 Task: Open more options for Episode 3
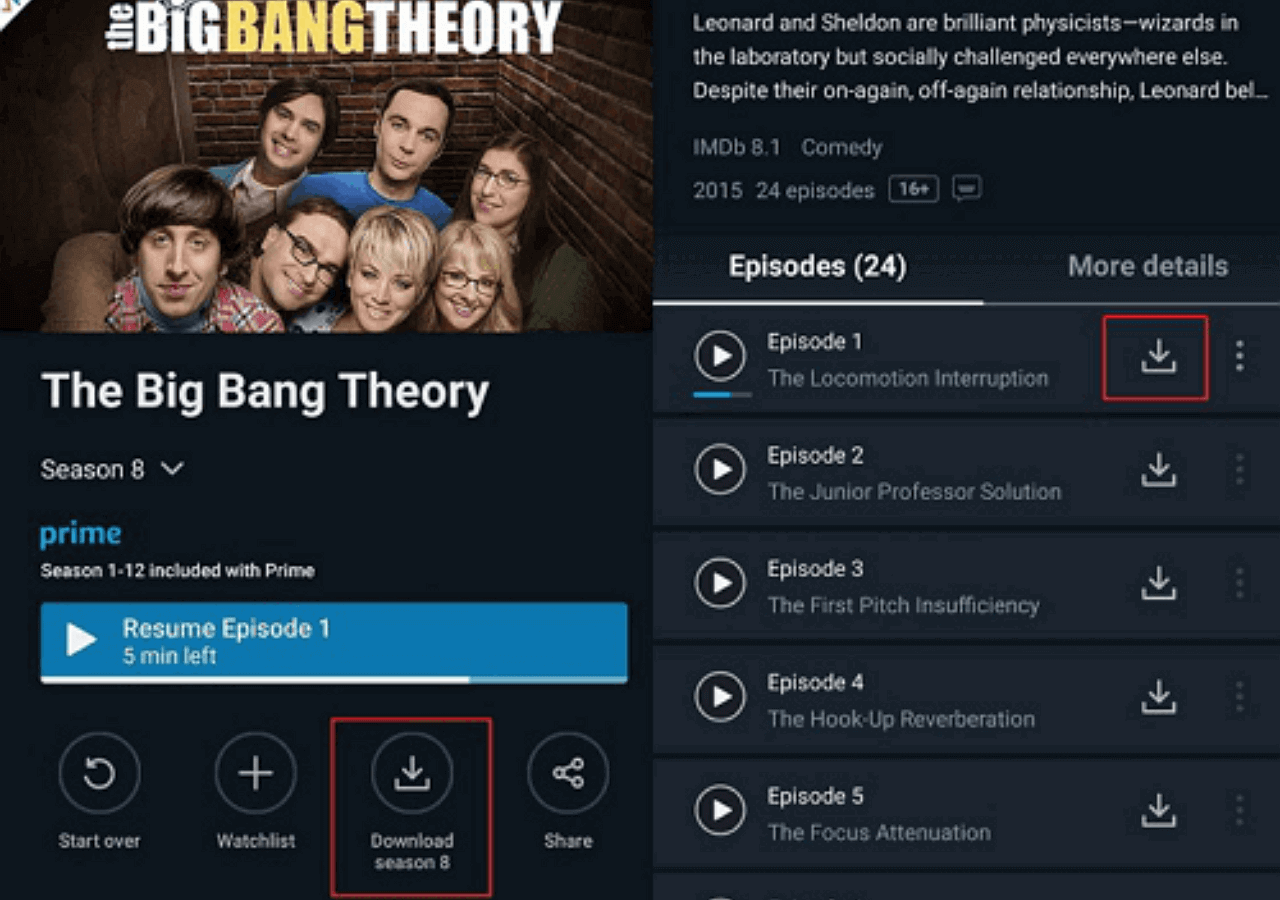tap(1239, 583)
